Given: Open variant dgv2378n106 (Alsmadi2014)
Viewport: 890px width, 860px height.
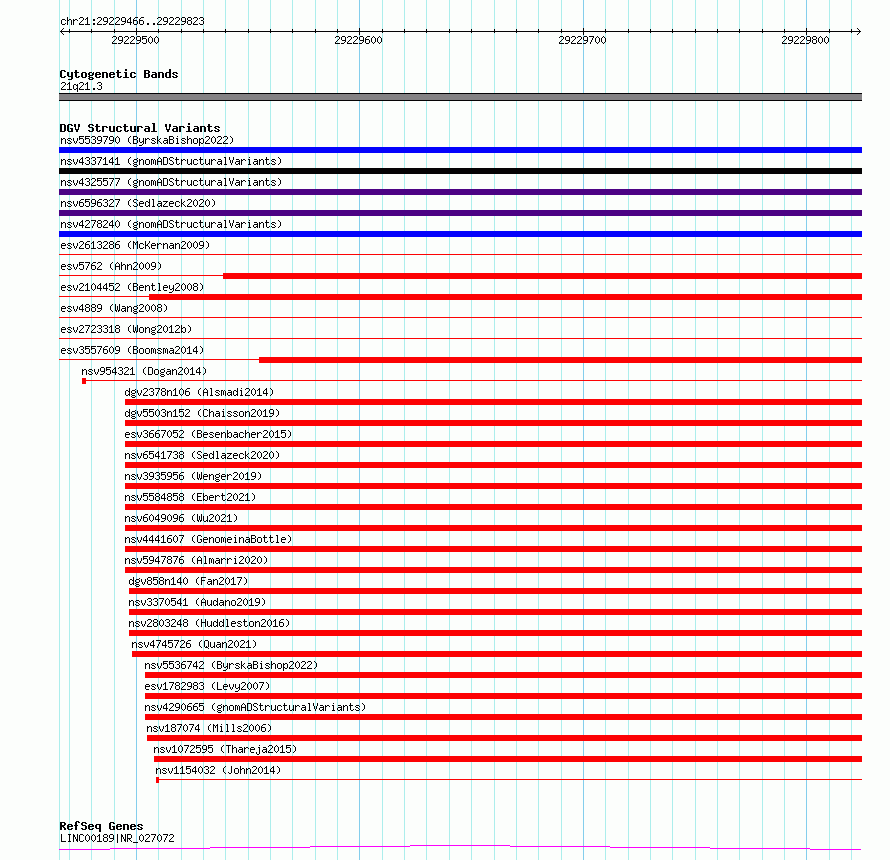Looking at the screenshot, I should [199, 392].
